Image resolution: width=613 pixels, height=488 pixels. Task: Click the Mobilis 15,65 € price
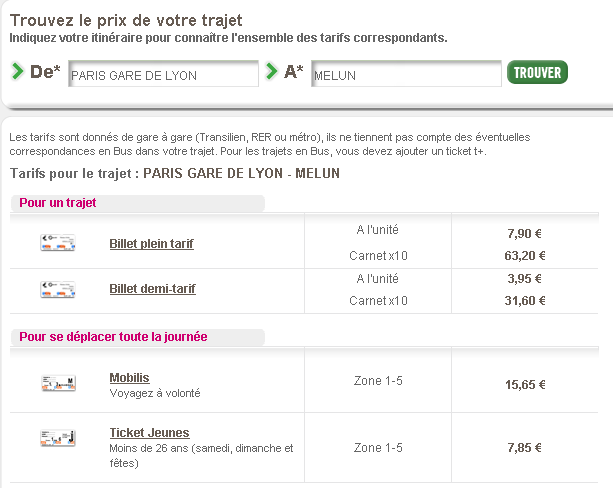[x=525, y=385]
